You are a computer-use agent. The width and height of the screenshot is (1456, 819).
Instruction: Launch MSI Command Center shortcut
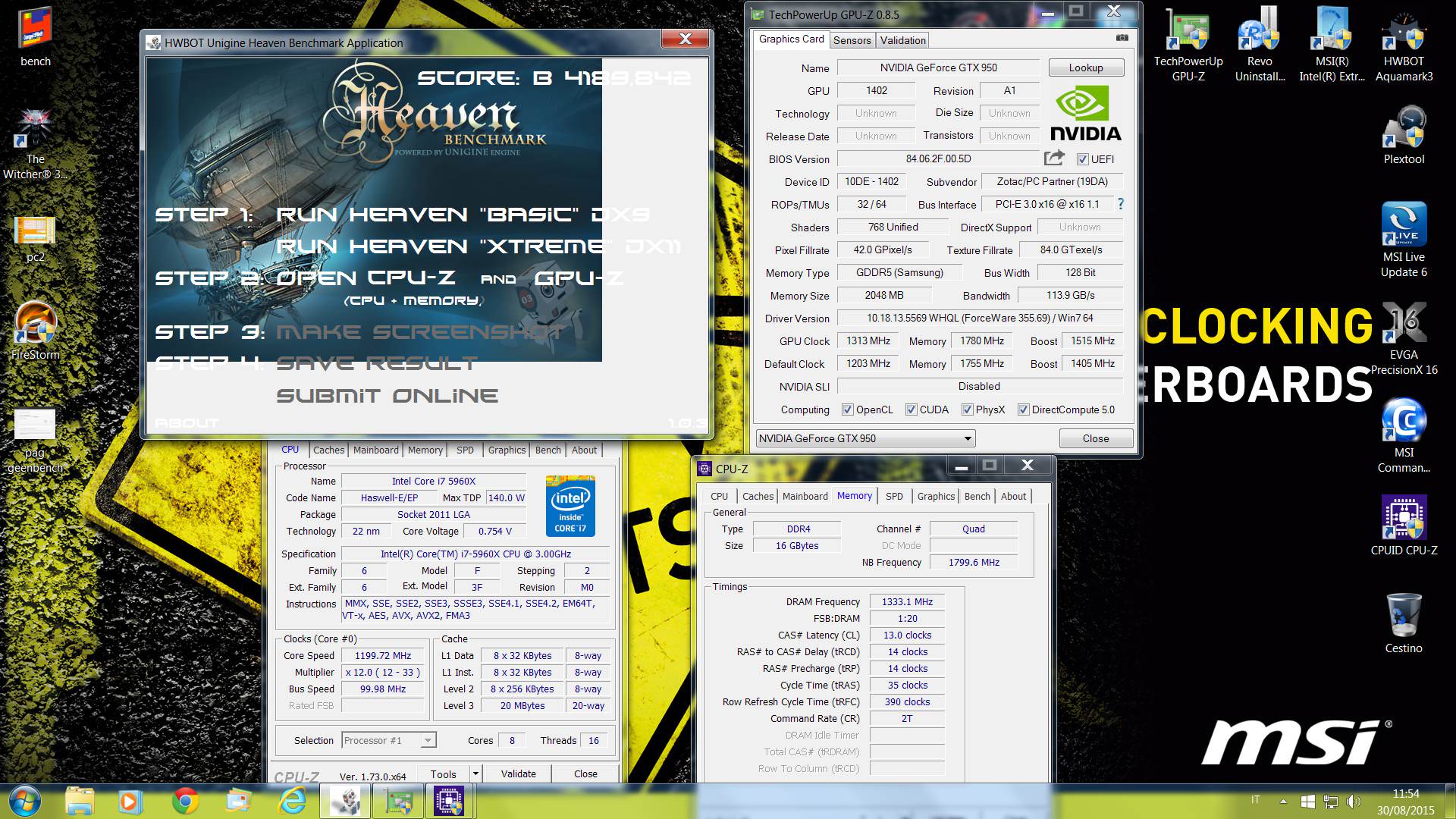click(1404, 436)
